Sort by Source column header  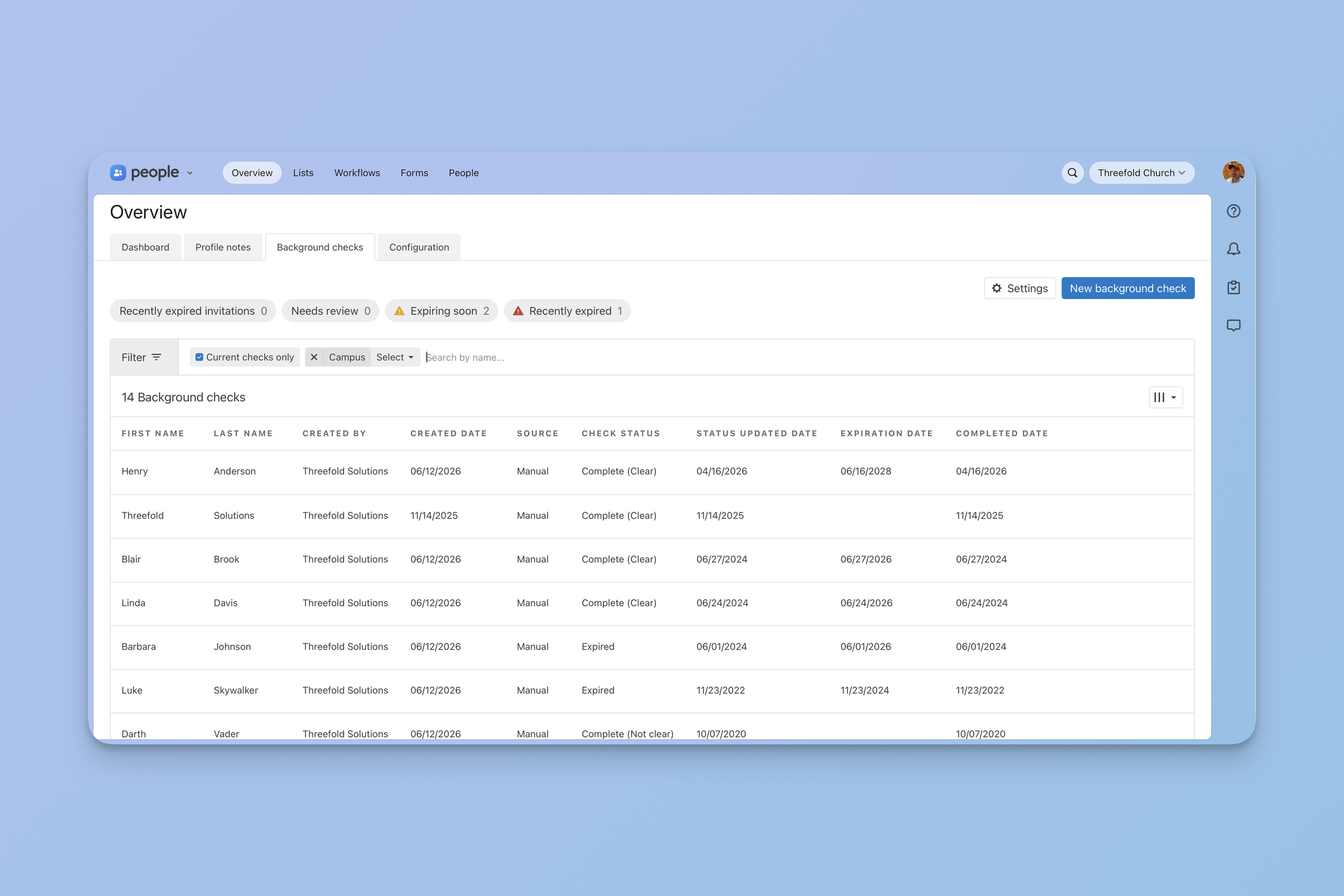pos(538,433)
